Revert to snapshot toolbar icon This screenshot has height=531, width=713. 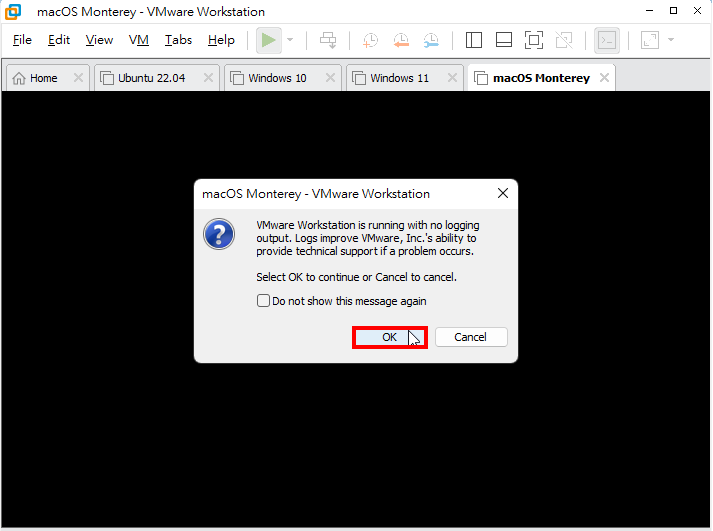[401, 40]
